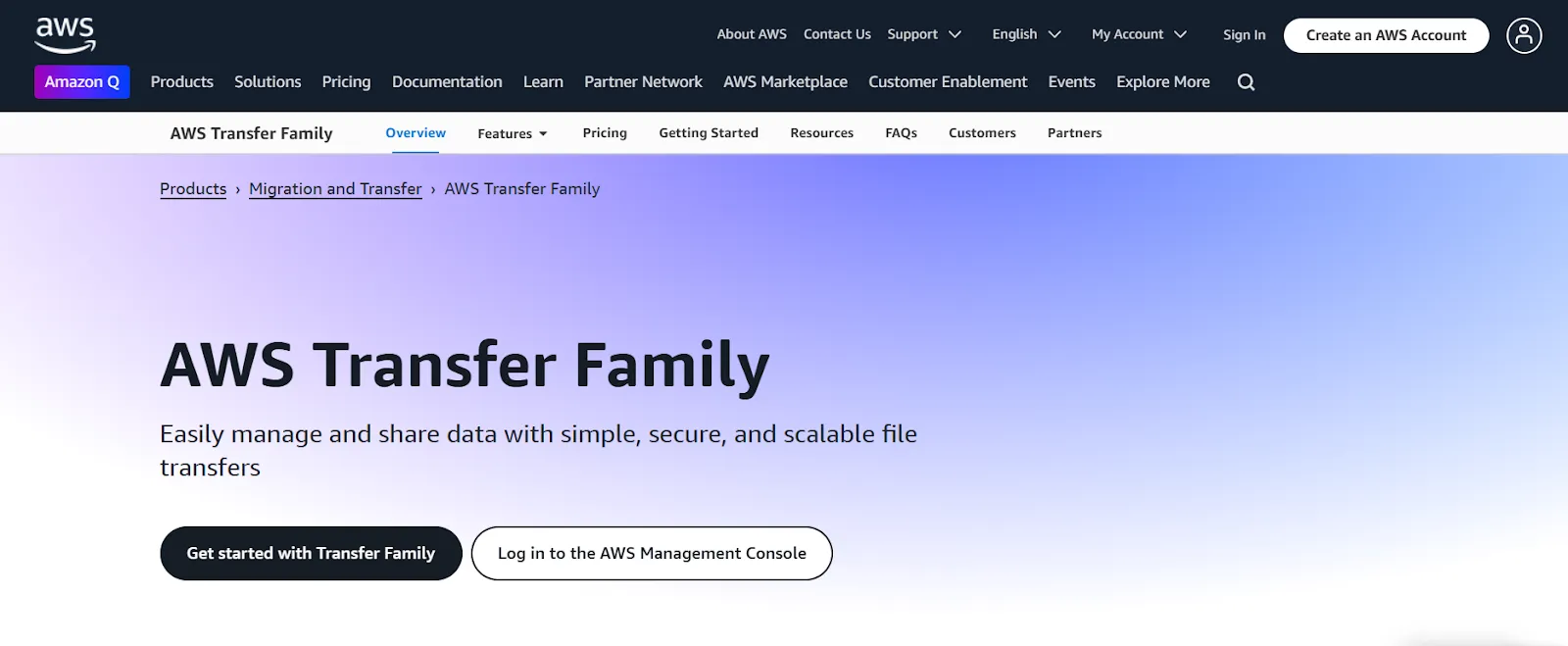1568x646 pixels.
Task: Expand the Features dropdown
Action: [x=513, y=133]
